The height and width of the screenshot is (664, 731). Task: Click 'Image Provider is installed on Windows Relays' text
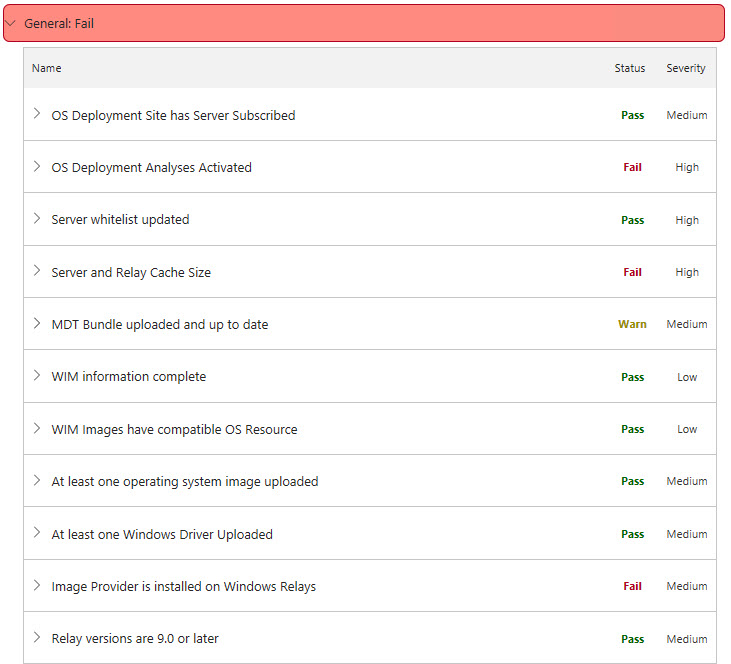[183, 586]
